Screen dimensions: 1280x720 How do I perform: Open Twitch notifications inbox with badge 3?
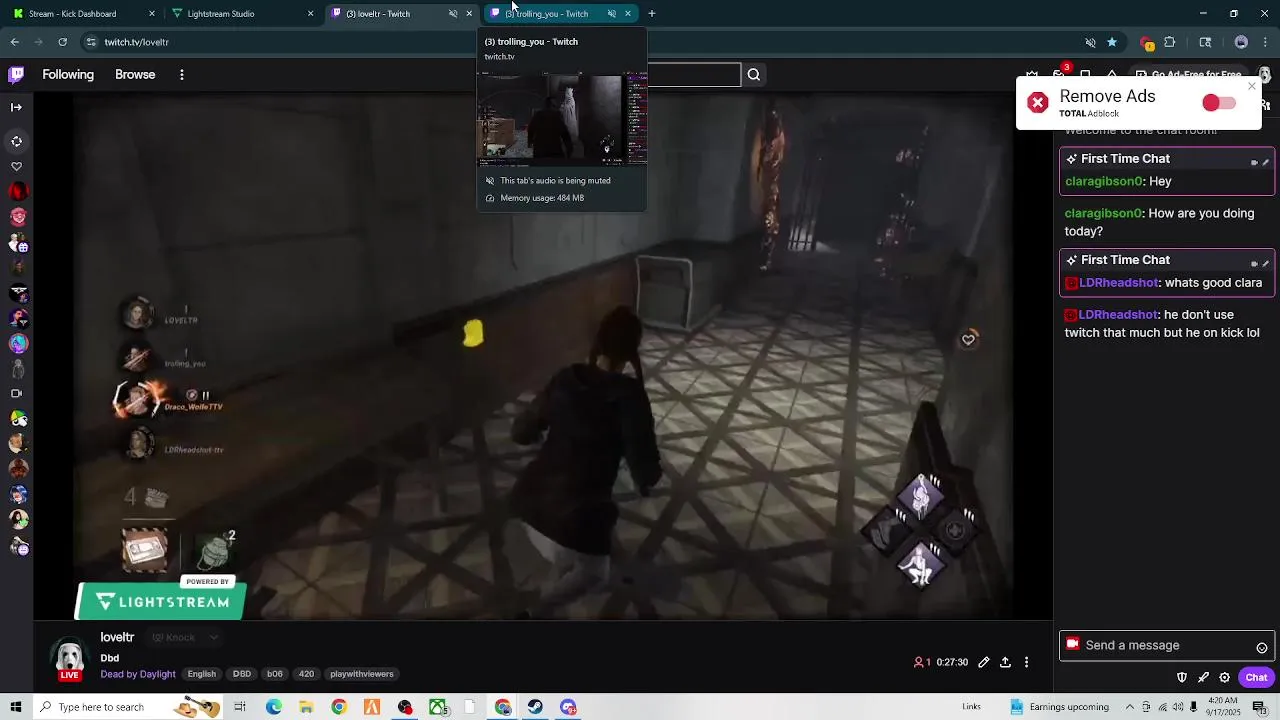1060,73
